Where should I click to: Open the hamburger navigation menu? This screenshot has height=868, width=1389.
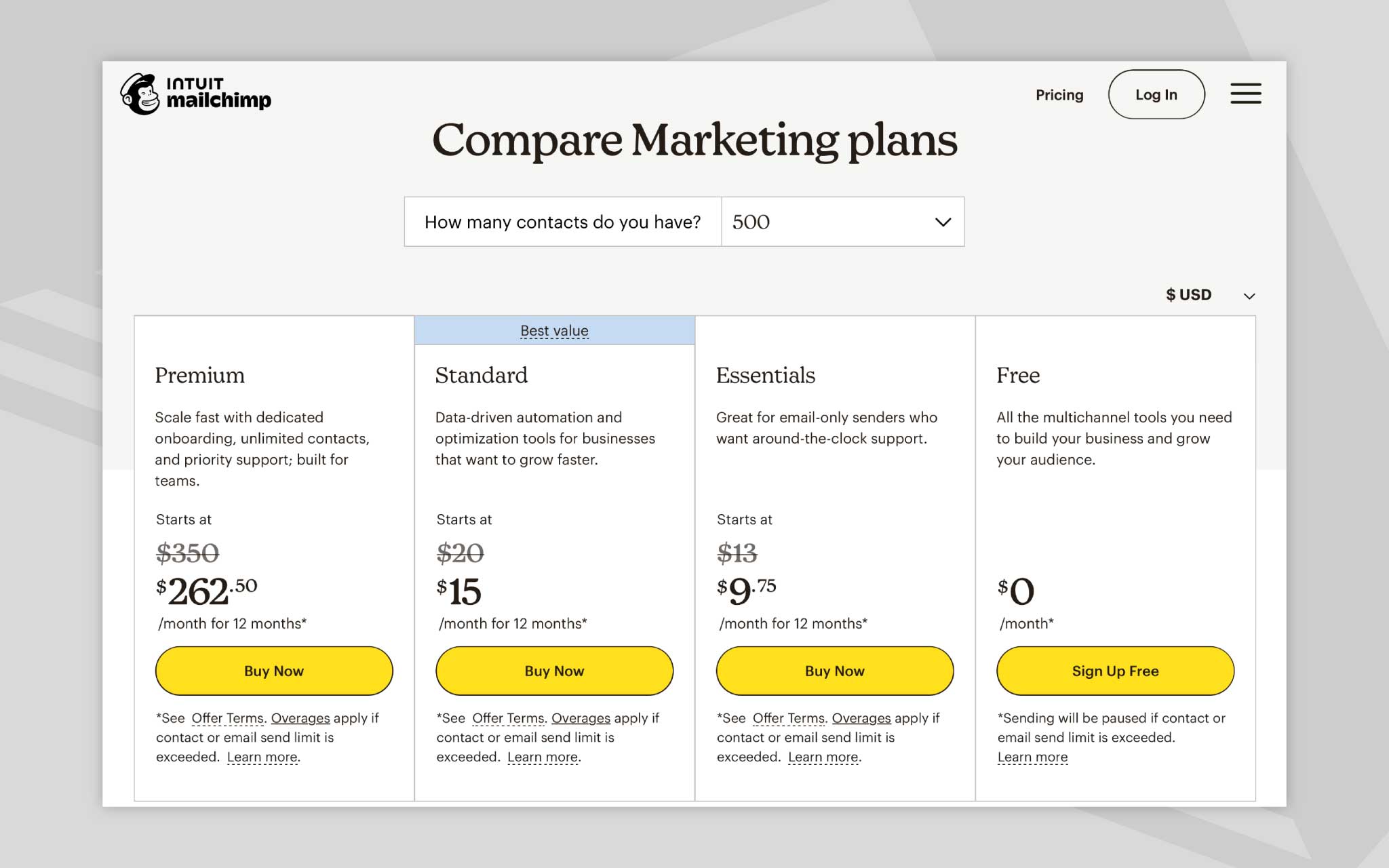1245,94
